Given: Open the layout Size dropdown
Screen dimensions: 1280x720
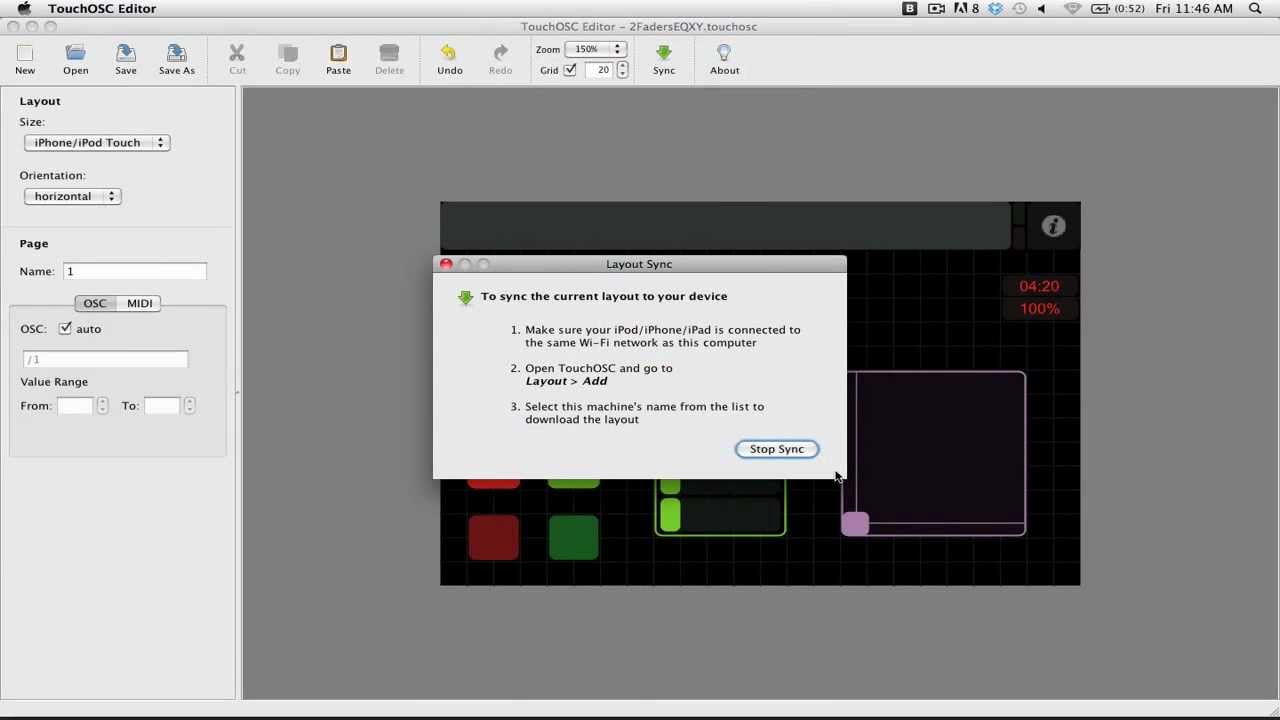Looking at the screenshot, I should tap(97, 143).
